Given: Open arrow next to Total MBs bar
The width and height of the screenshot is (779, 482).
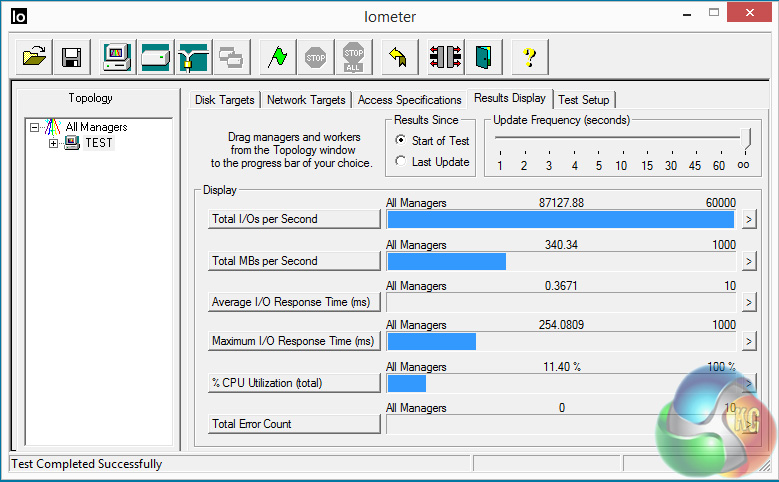Looking at the screenshot, I should [x=749, y=261].
